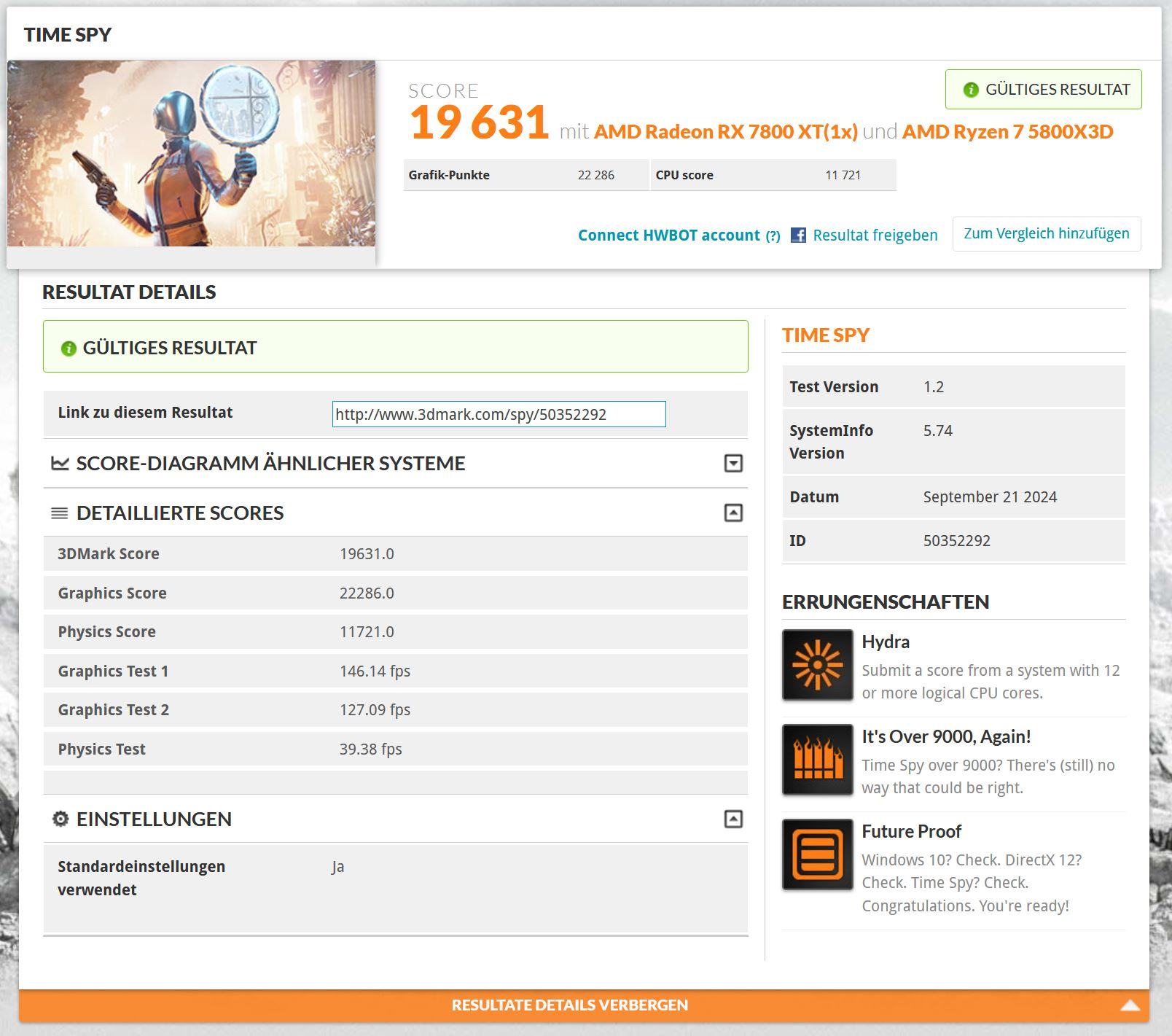Click Physics Test value 39.38 fps
This screenshot has width=1172, height=1036.
click(370, 749)
